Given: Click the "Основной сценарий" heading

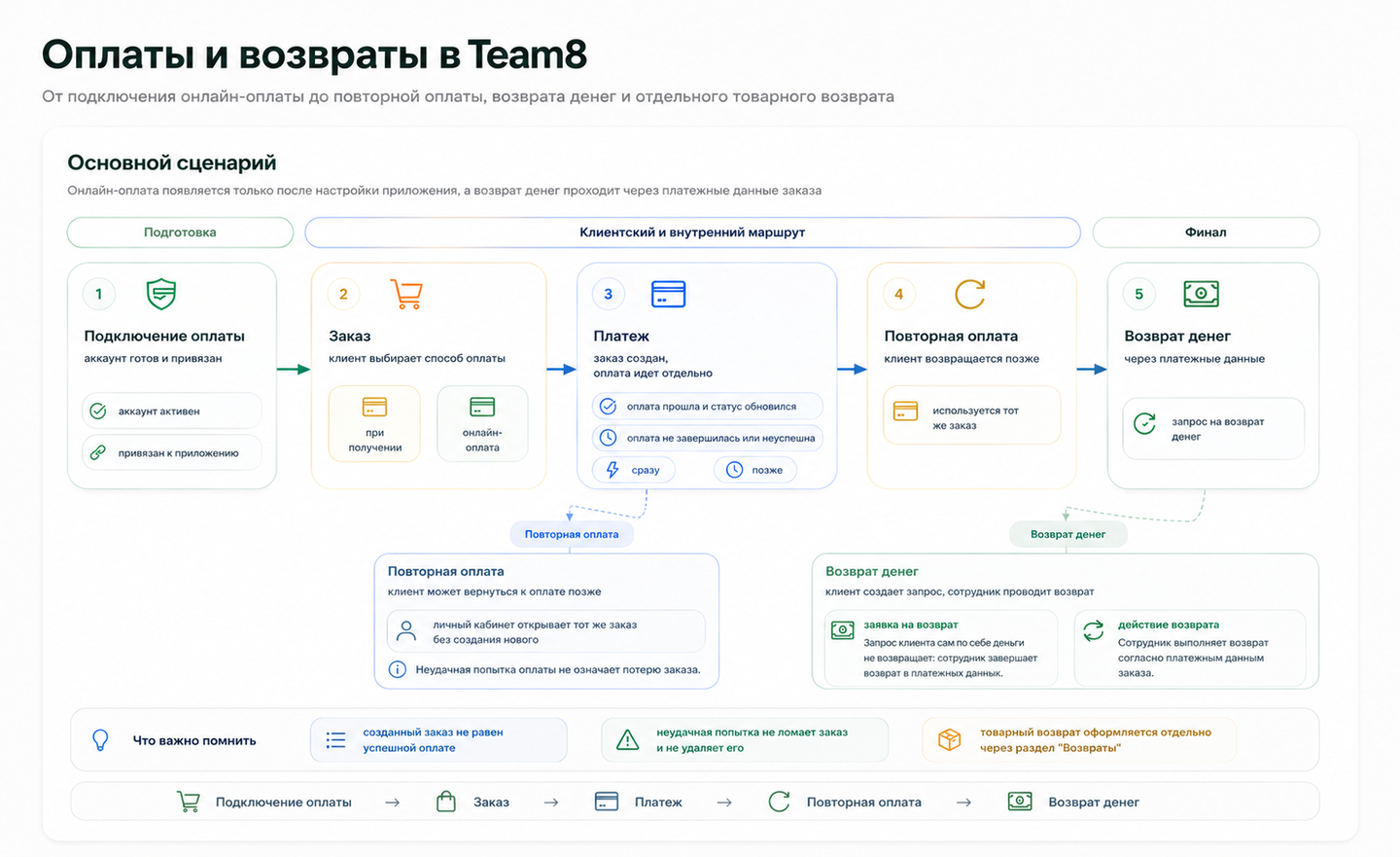Looking at the screenshot, I should pos(172,162).
